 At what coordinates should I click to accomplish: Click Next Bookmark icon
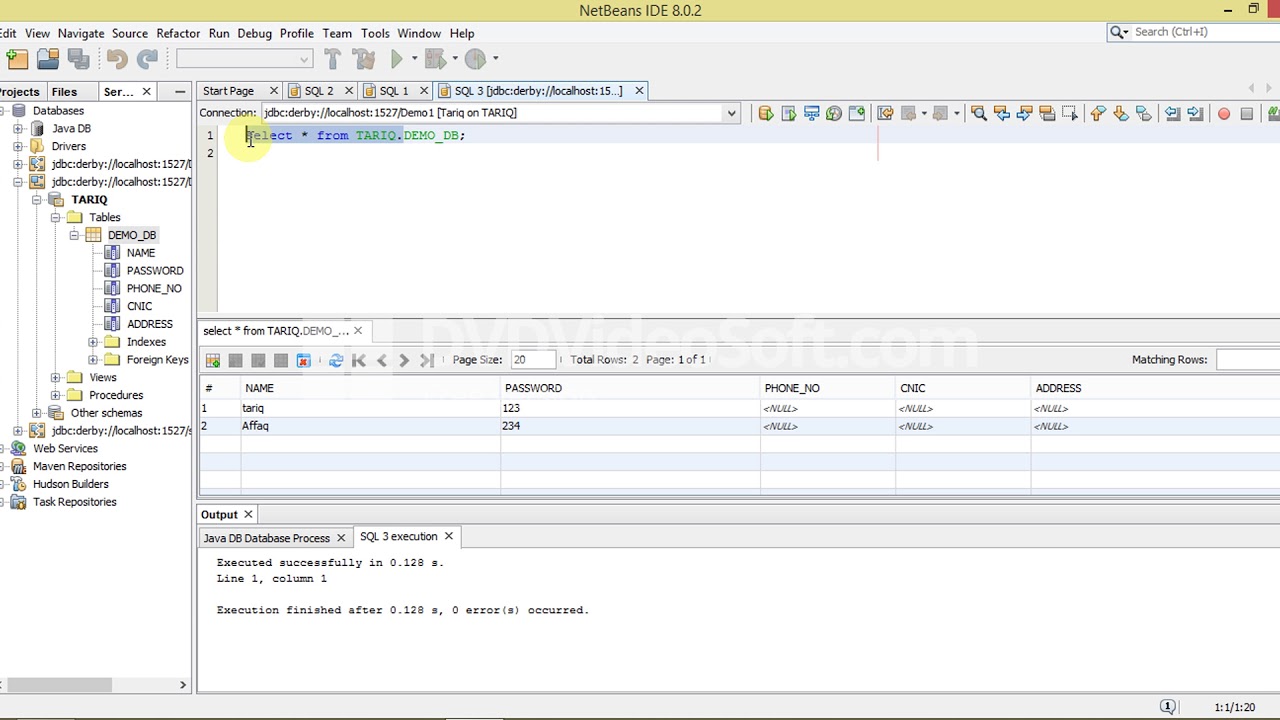pos(1121,113)
